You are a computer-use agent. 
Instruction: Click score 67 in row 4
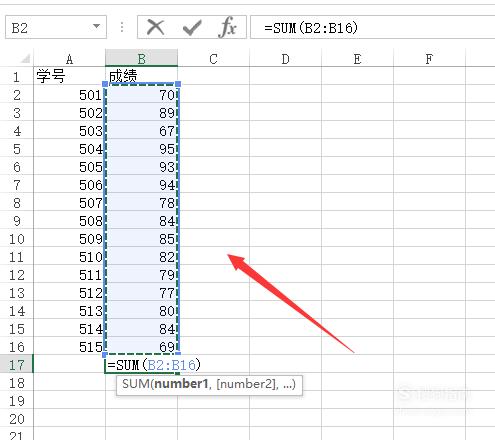point(141,131)
